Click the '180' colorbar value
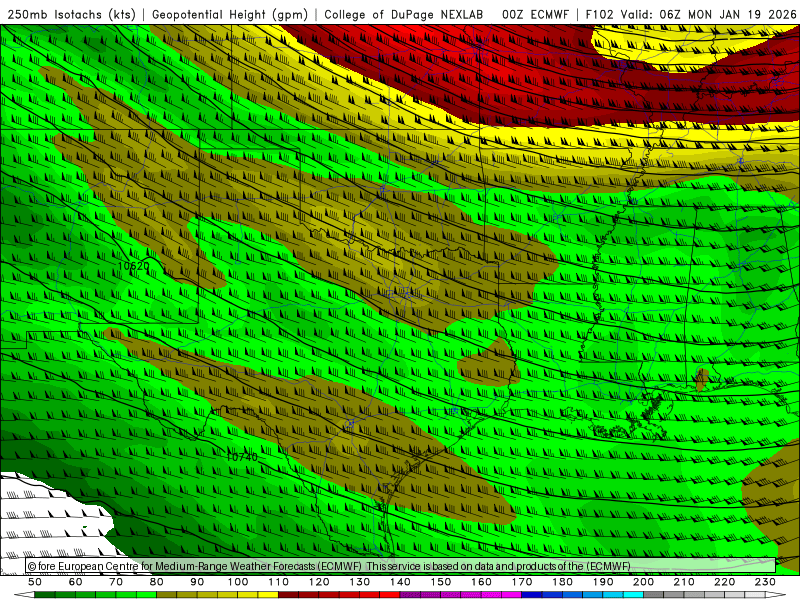Screen dimensions: 800x600 point(562,582)
